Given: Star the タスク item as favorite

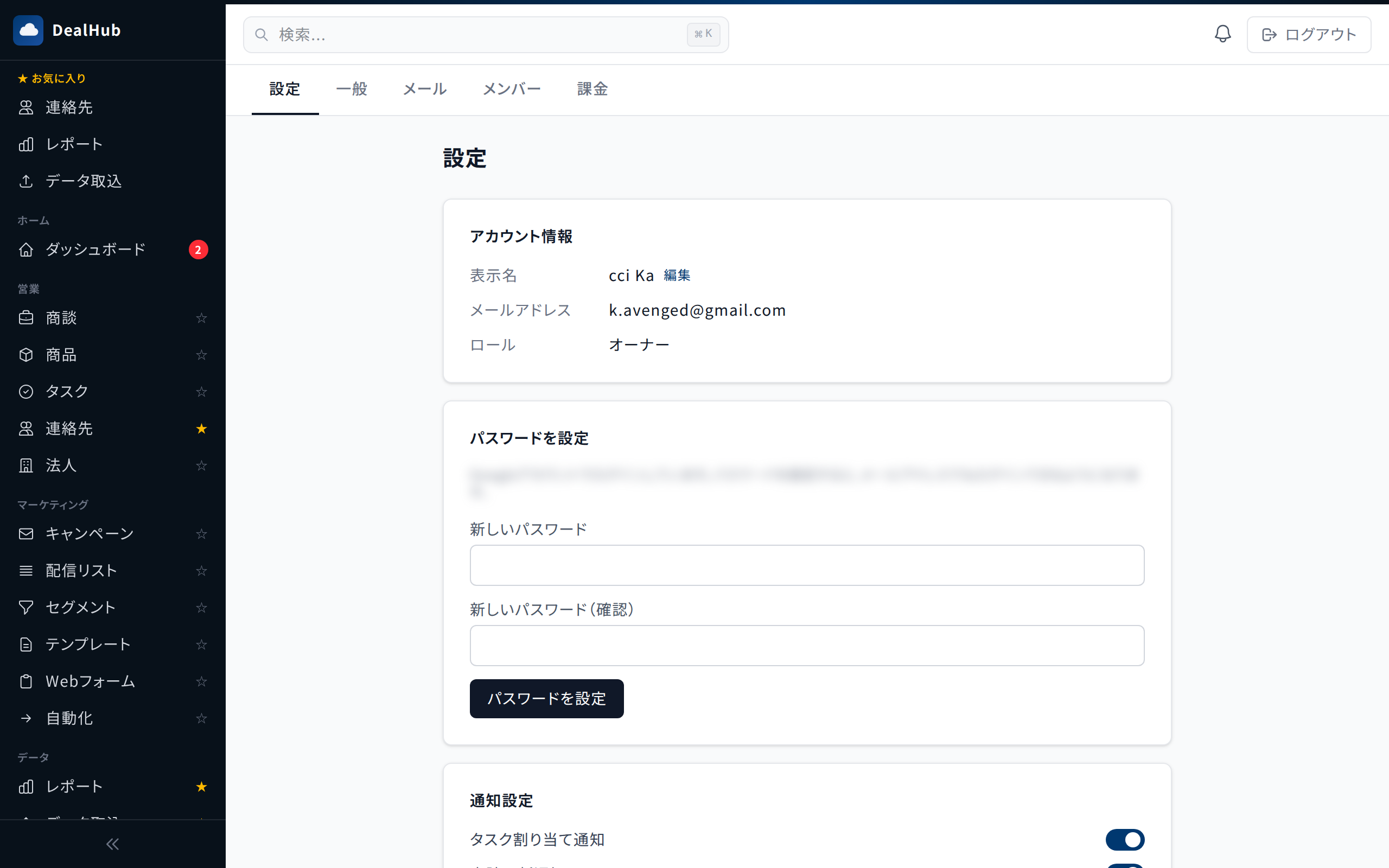Looking at the screenshot, I should click(x=201, y=392).
